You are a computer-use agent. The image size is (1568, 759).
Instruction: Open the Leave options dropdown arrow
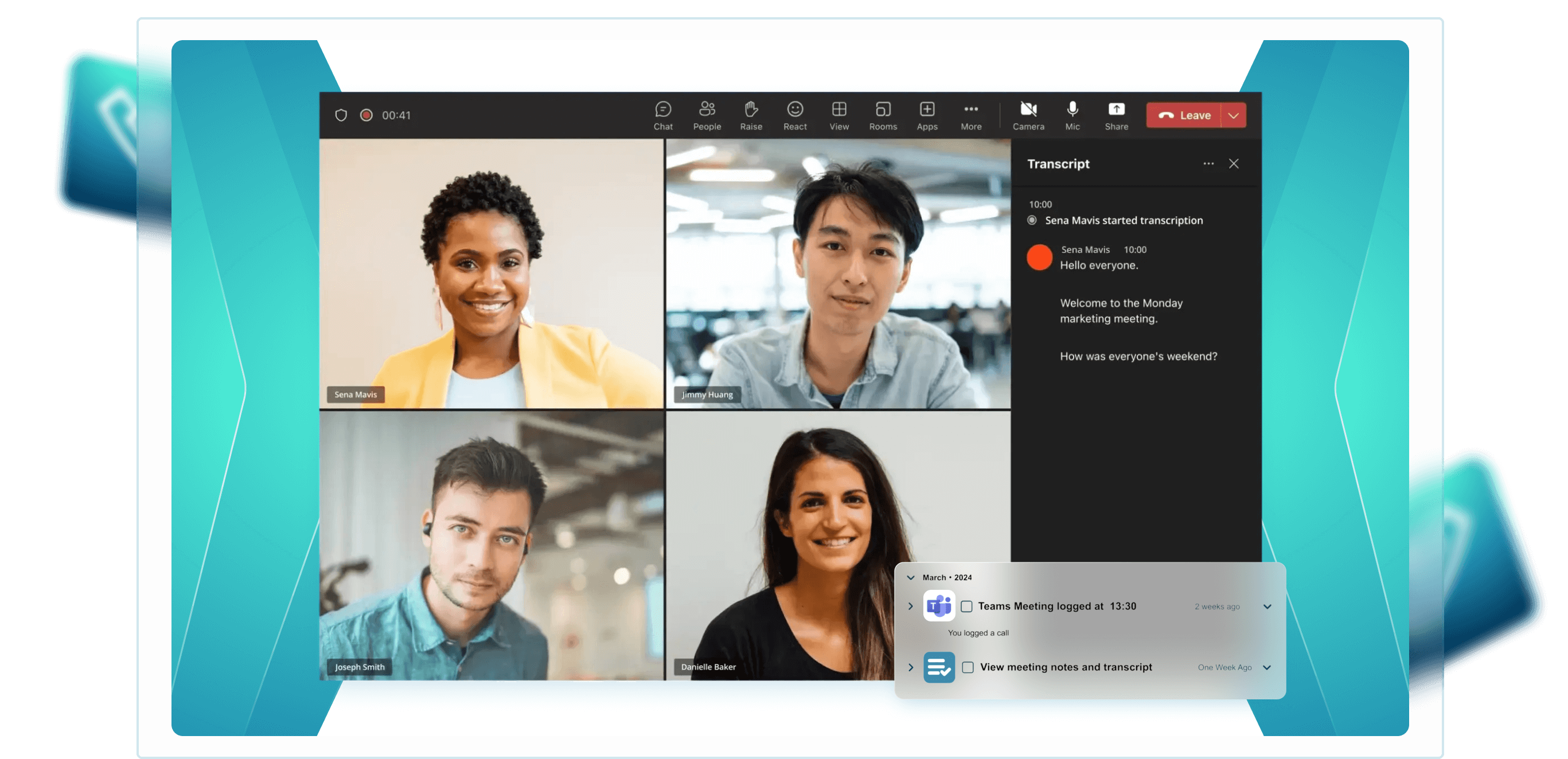1233,115
